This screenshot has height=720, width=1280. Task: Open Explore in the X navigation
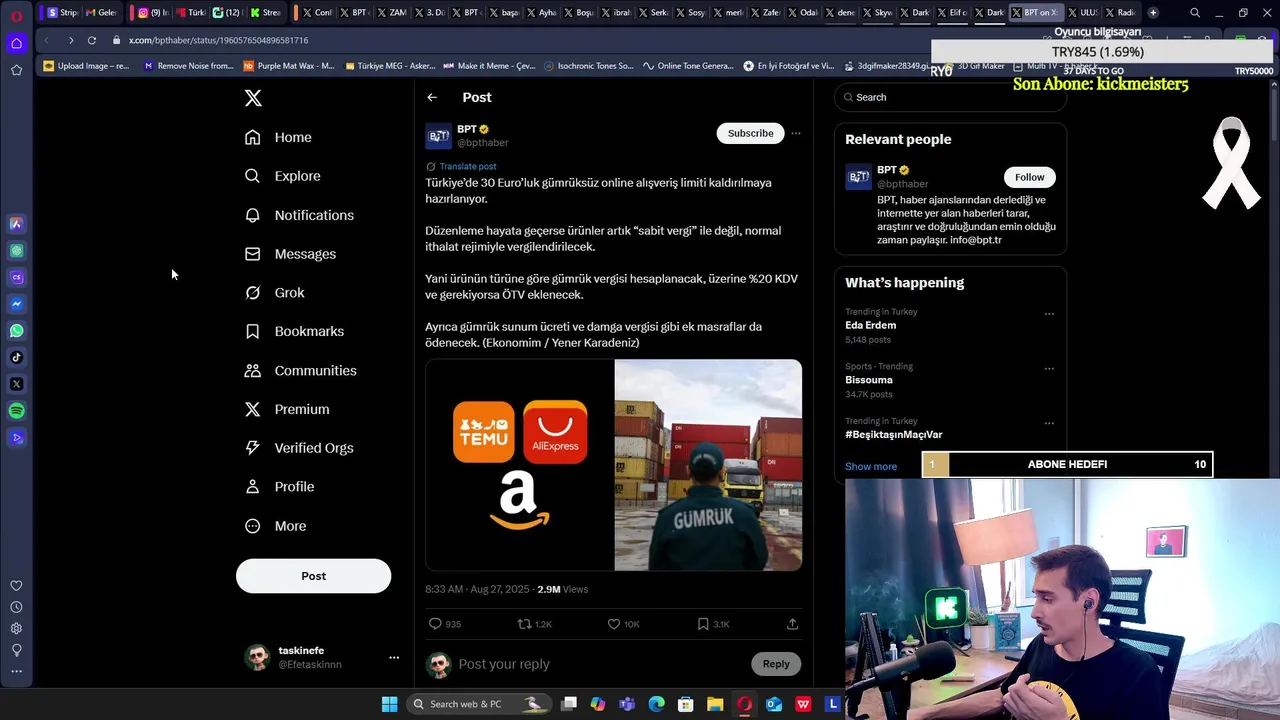pyautogui.click(x=283, y=176)
